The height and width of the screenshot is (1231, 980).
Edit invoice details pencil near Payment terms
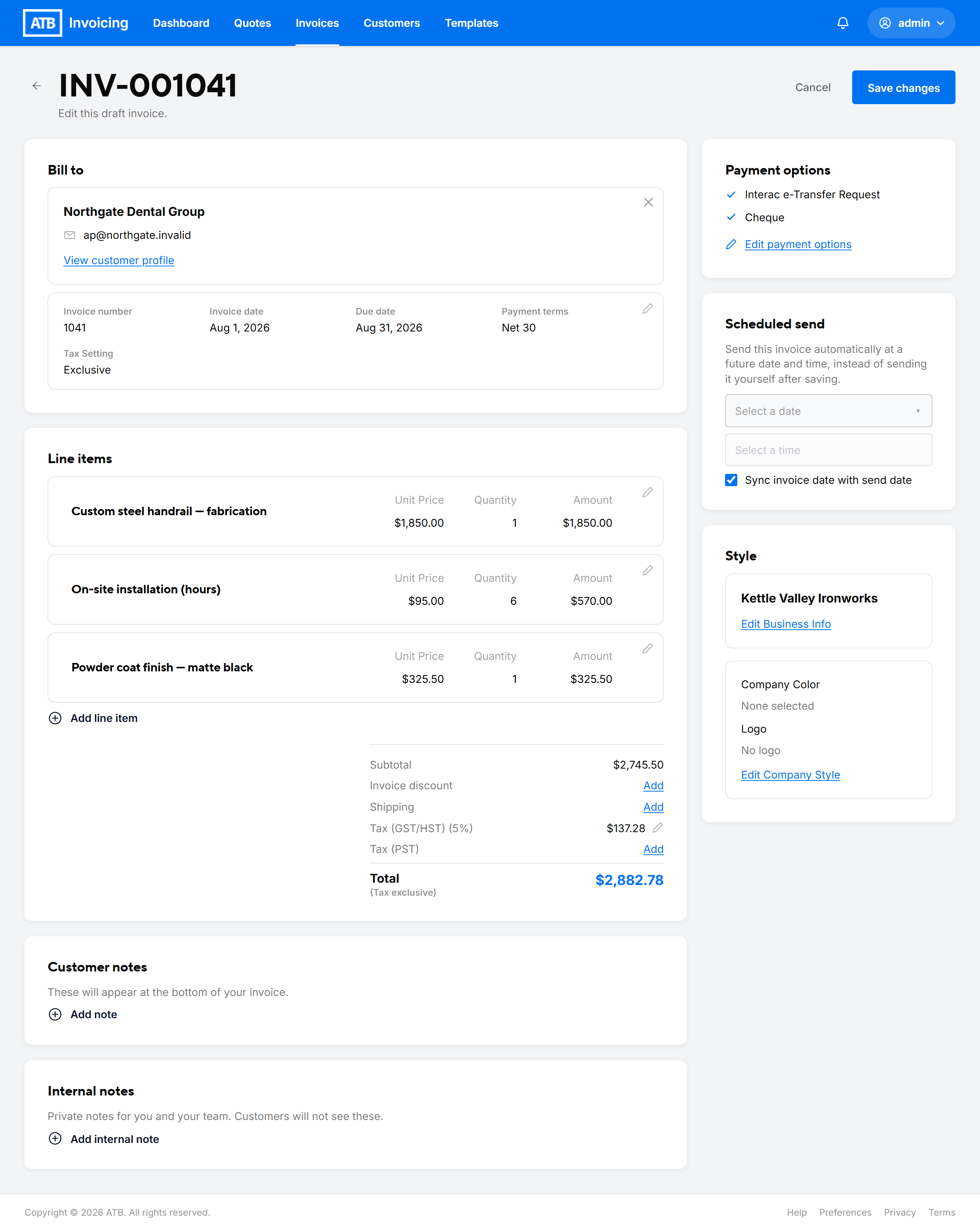(x=648, y=308)
